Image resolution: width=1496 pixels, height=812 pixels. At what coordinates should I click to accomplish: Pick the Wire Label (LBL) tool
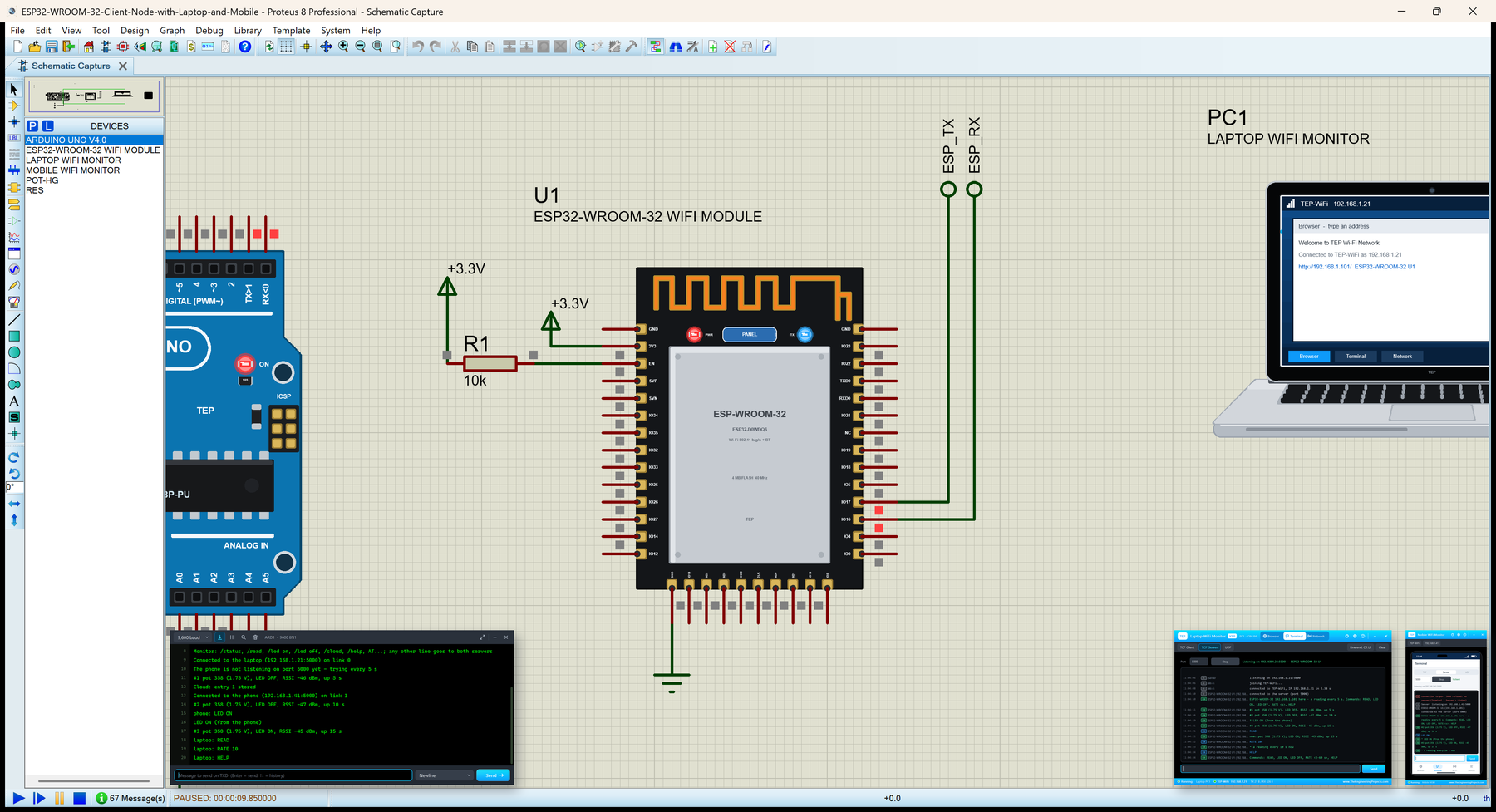click(x=13, y=138)
